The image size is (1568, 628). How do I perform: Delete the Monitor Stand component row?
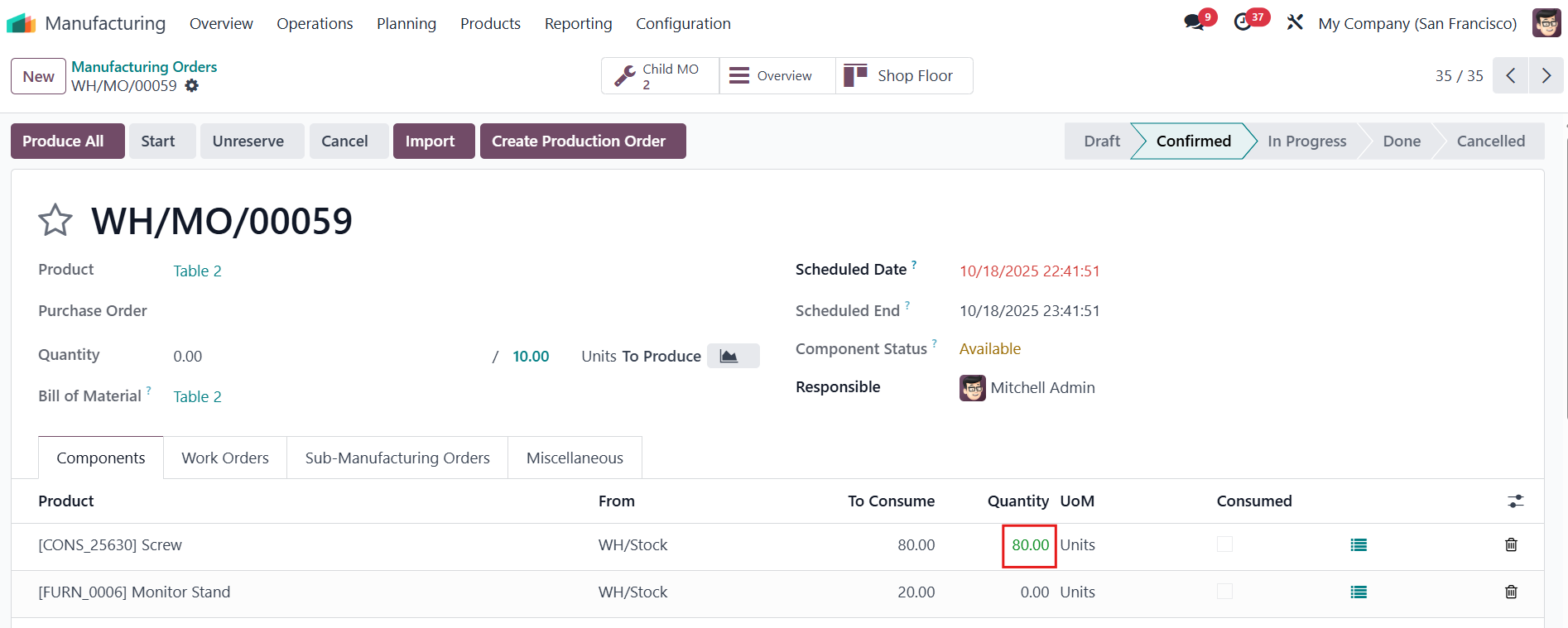[1511, 592]
